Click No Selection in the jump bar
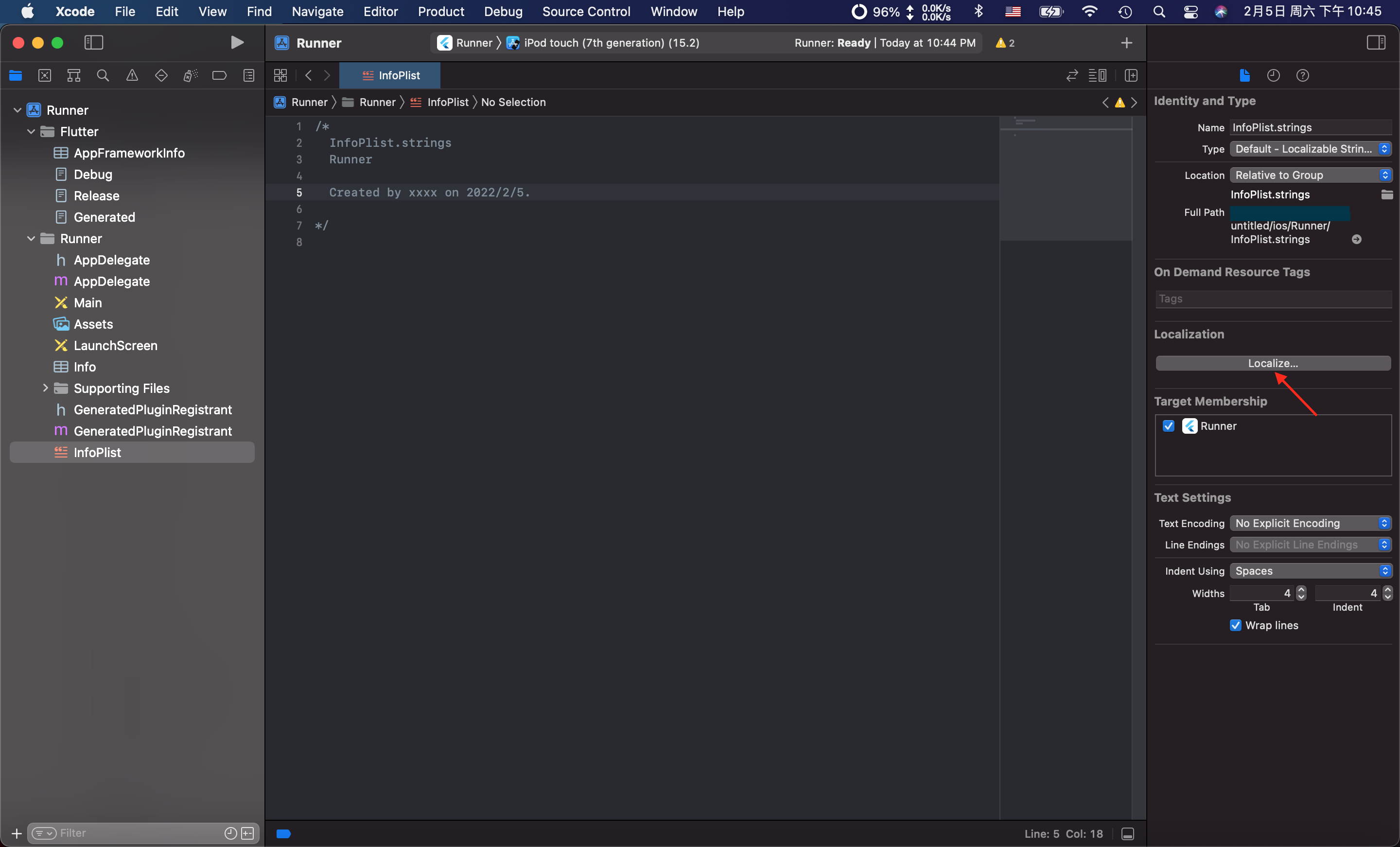This screenshot has width=1400, height=847. [513, 102]
